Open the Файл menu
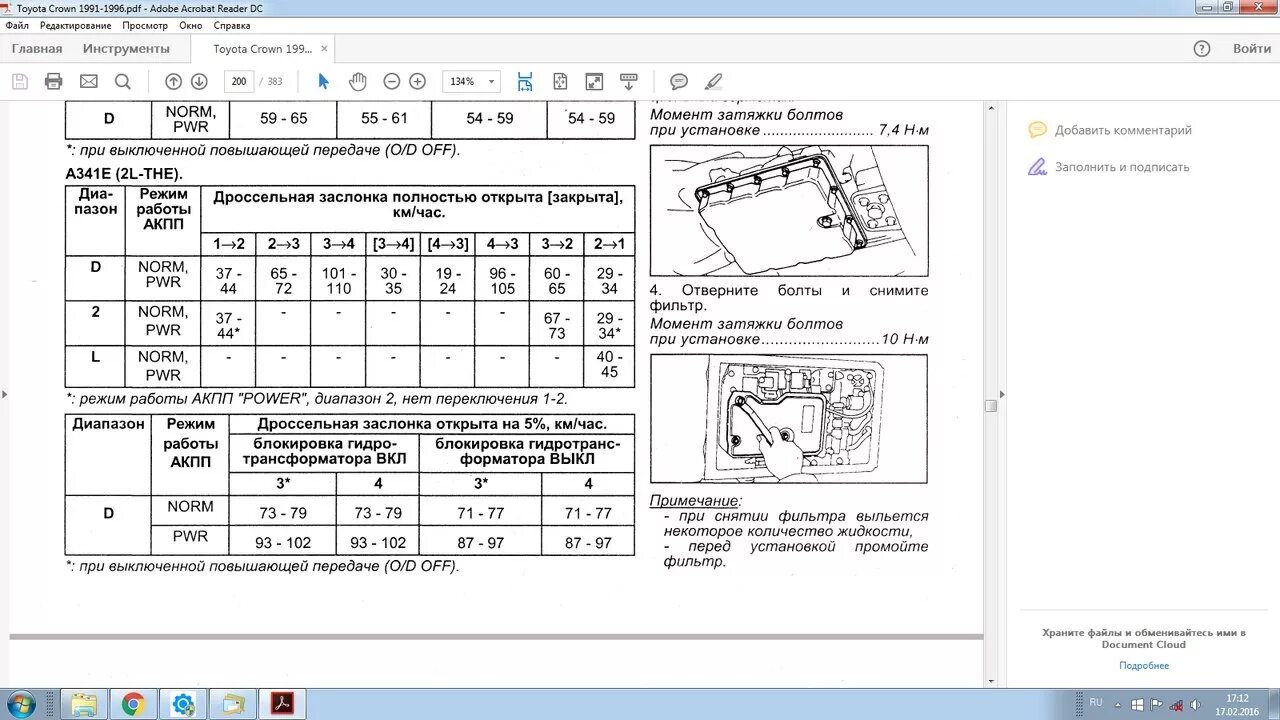 [x=17, y=25]
